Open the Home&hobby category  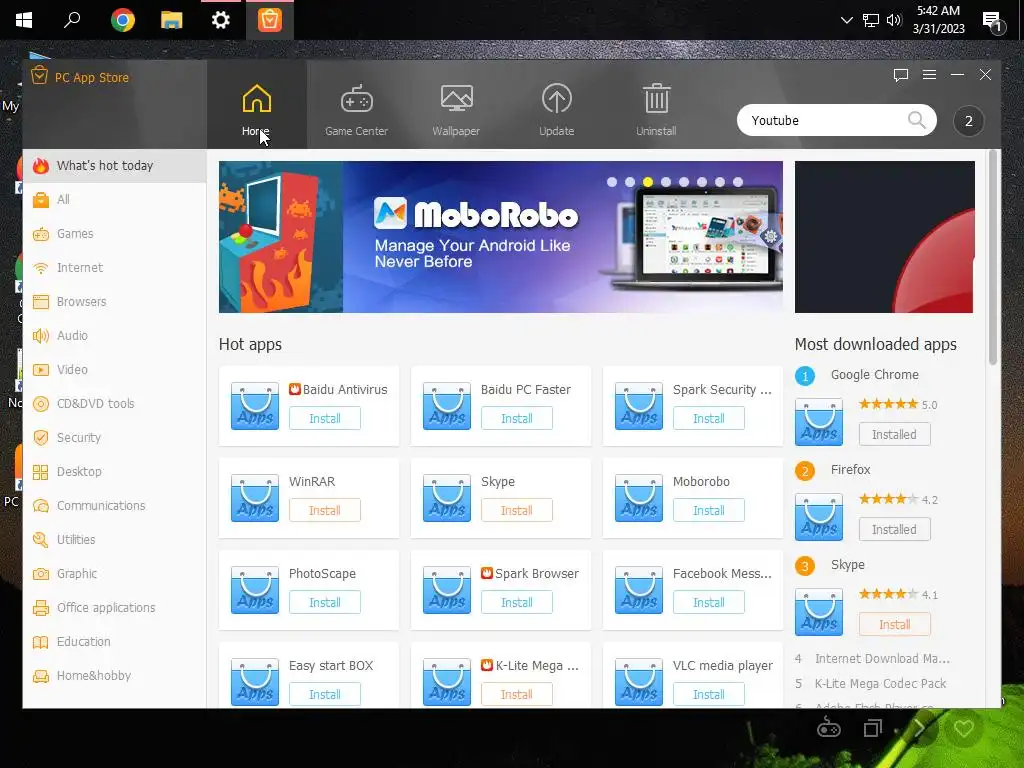coord(115,675)
